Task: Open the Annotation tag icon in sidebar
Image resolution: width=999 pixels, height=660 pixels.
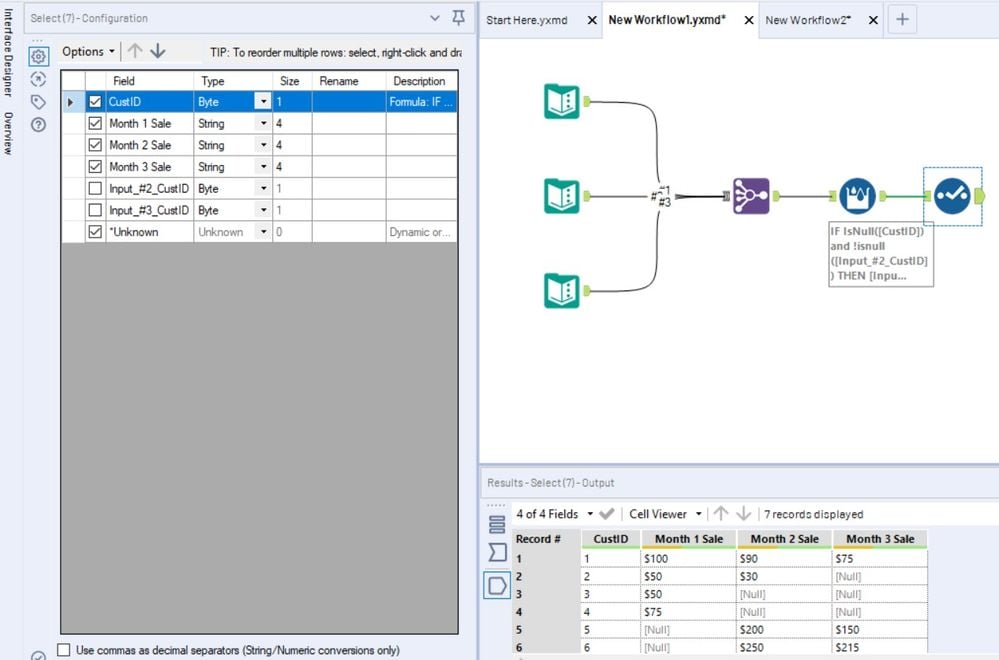Action: pyautogui.click(x=38, y=102)
